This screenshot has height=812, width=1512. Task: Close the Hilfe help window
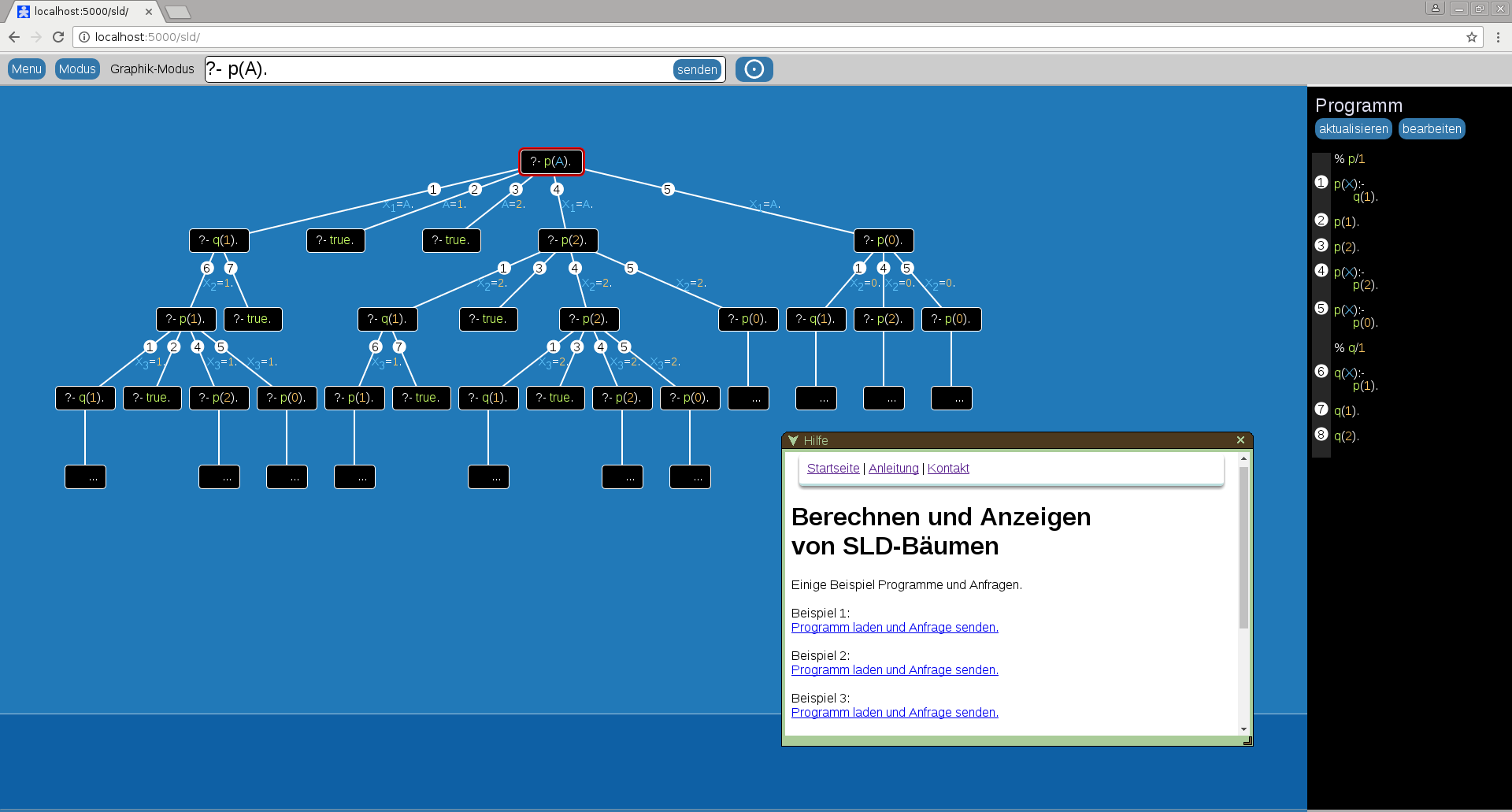(1240, 440)
